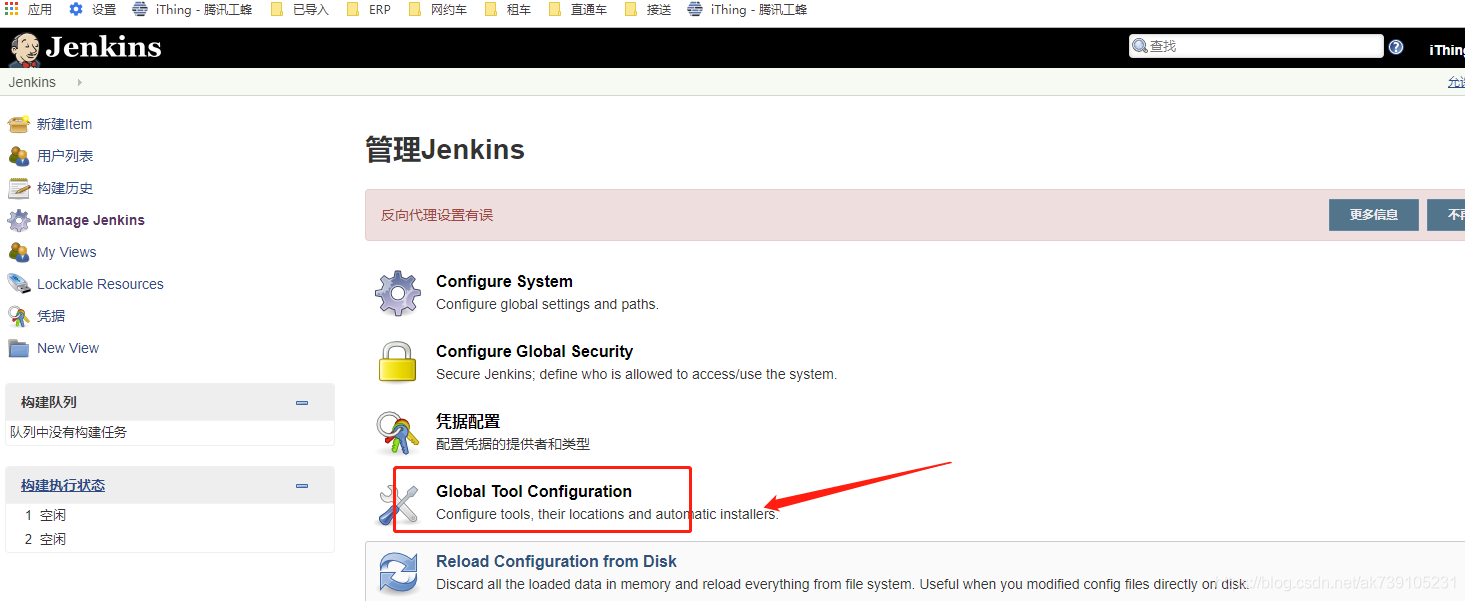Click the 新建Item icon in sidebar
This screenshot has width=1465, height=601.
[x=19, y=124]
